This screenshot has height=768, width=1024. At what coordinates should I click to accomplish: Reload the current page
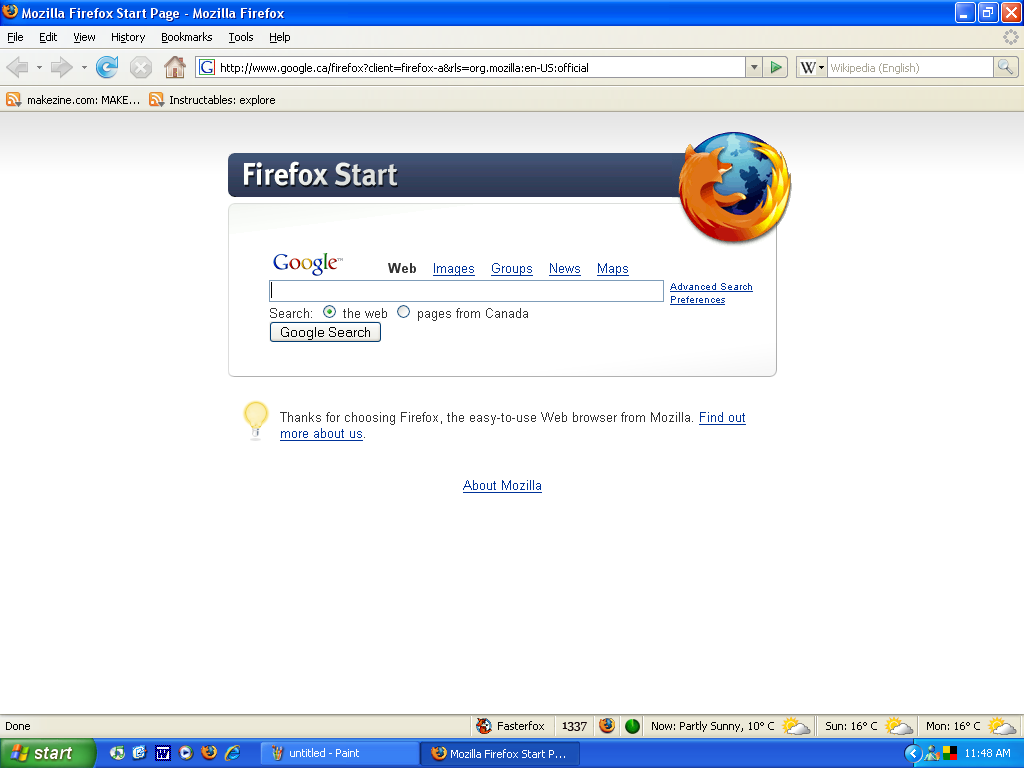(x=107, y=67)
